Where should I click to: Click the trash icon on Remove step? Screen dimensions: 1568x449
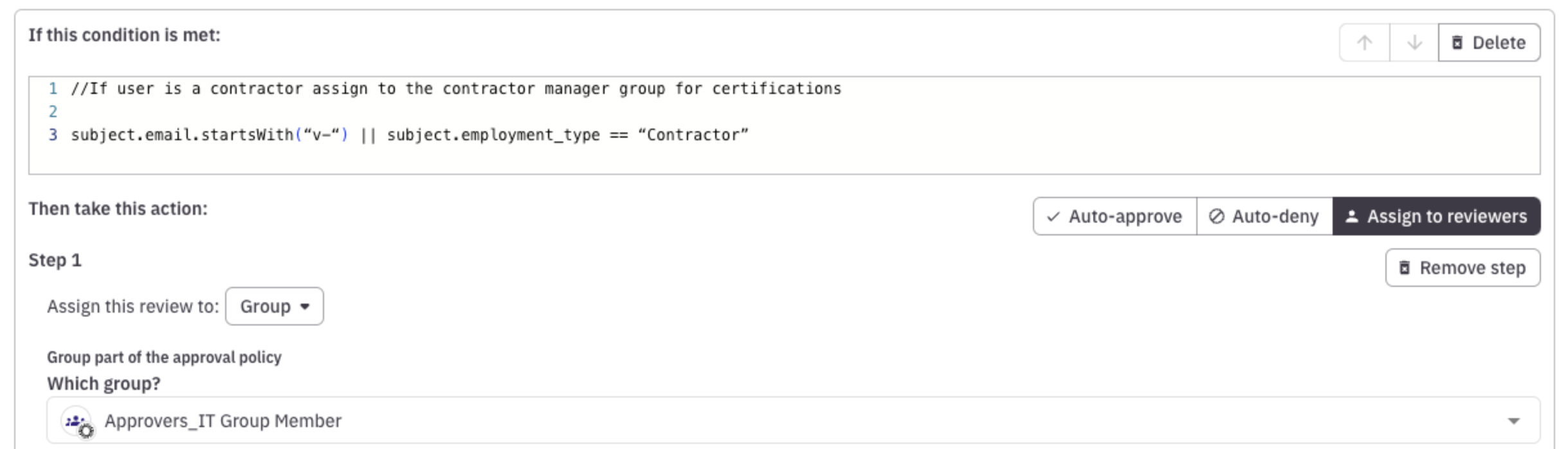pyautogui.click(x=1405, y=268)
